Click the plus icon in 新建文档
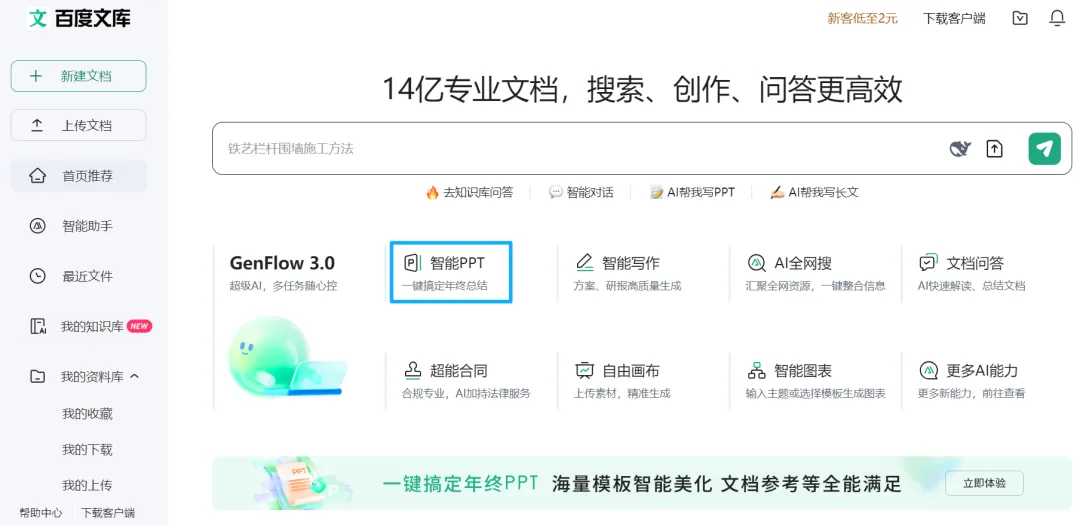The height and width of the screenshot is (525, 1080). click(x=36, y=76)
